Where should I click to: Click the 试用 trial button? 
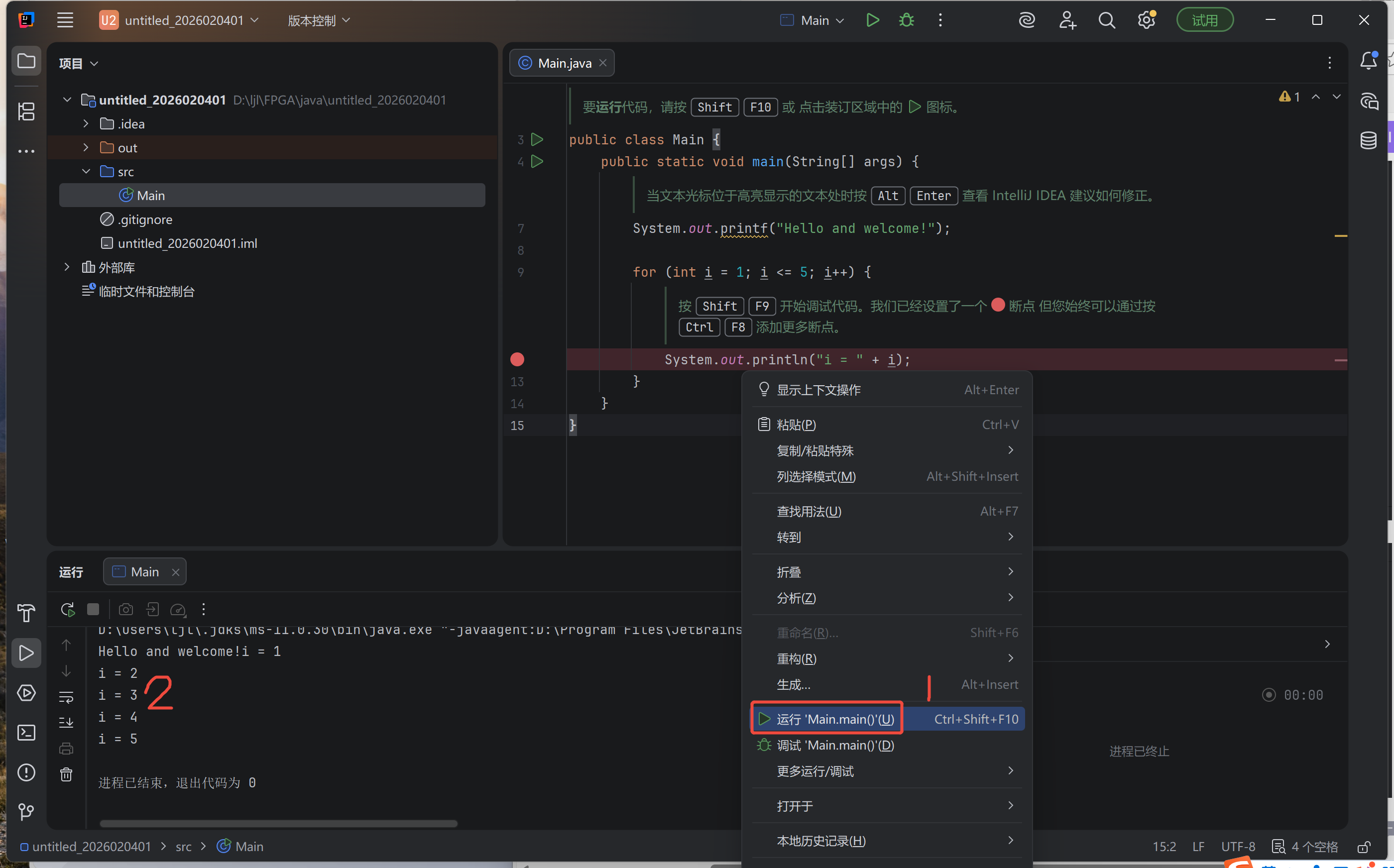[1204, 21]
